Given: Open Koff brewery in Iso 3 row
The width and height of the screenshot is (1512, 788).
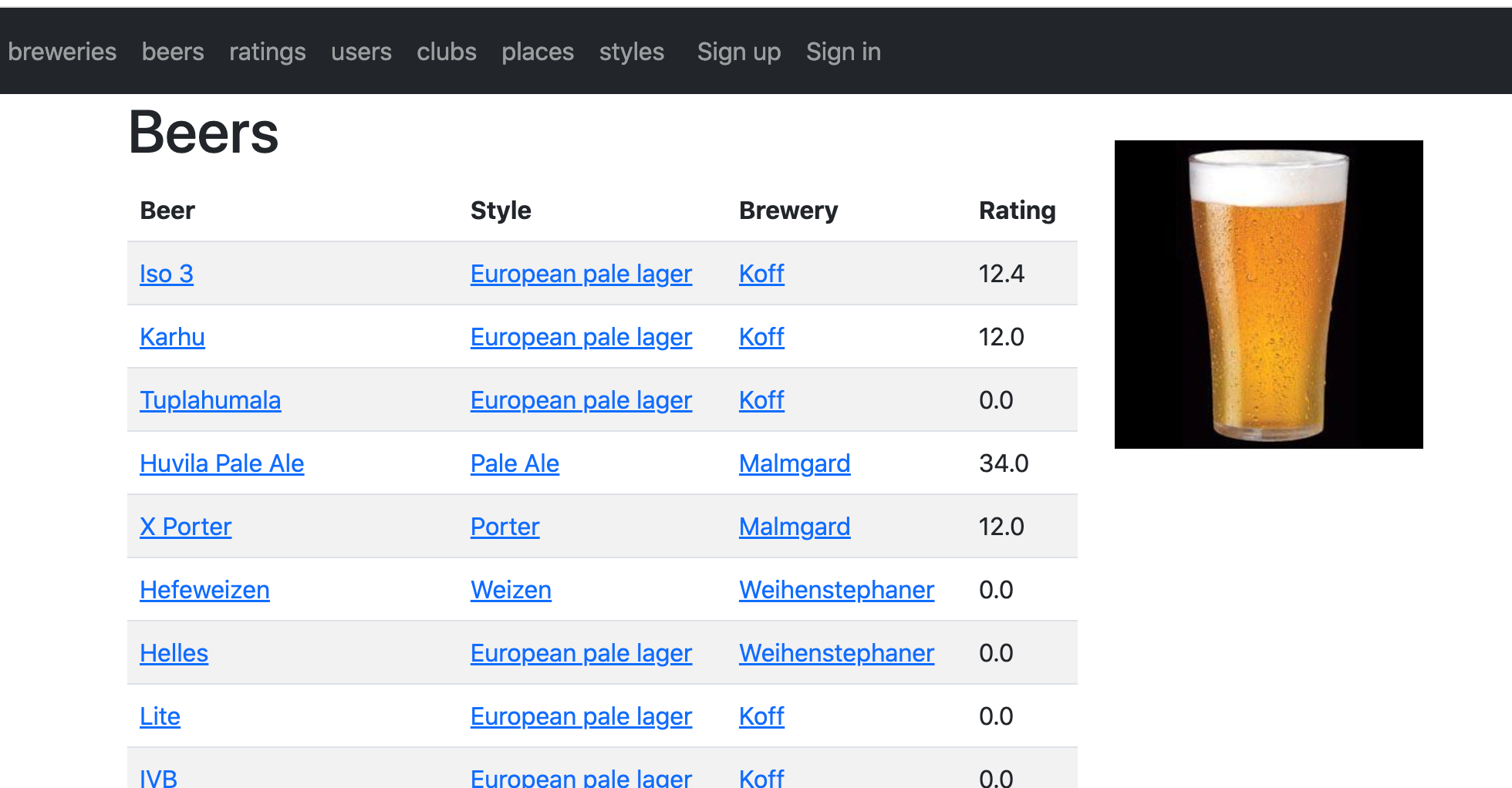Looking at the screenshot, I should click(761, 274).
